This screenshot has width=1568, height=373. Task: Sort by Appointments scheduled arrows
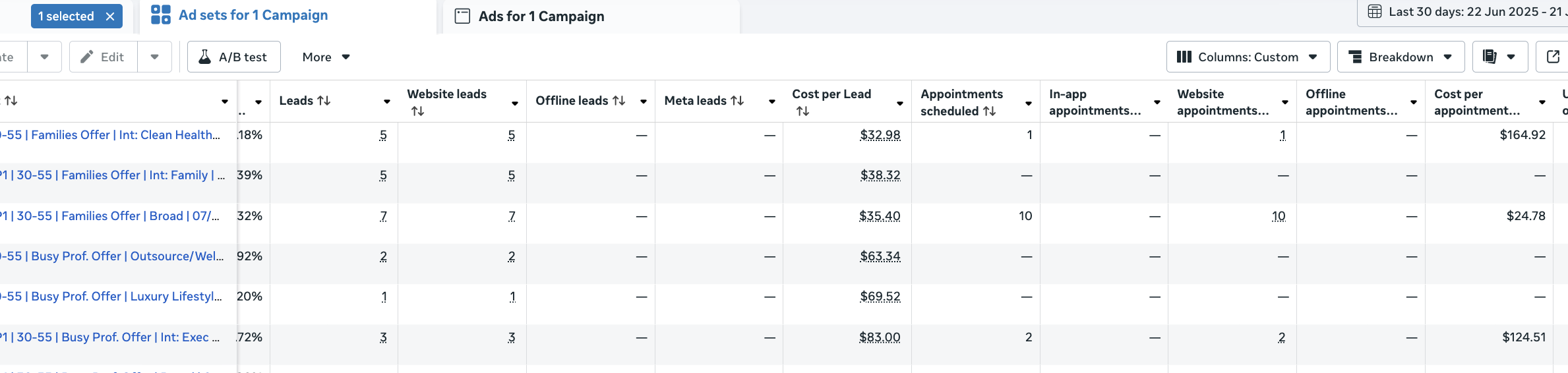[989, 111]
